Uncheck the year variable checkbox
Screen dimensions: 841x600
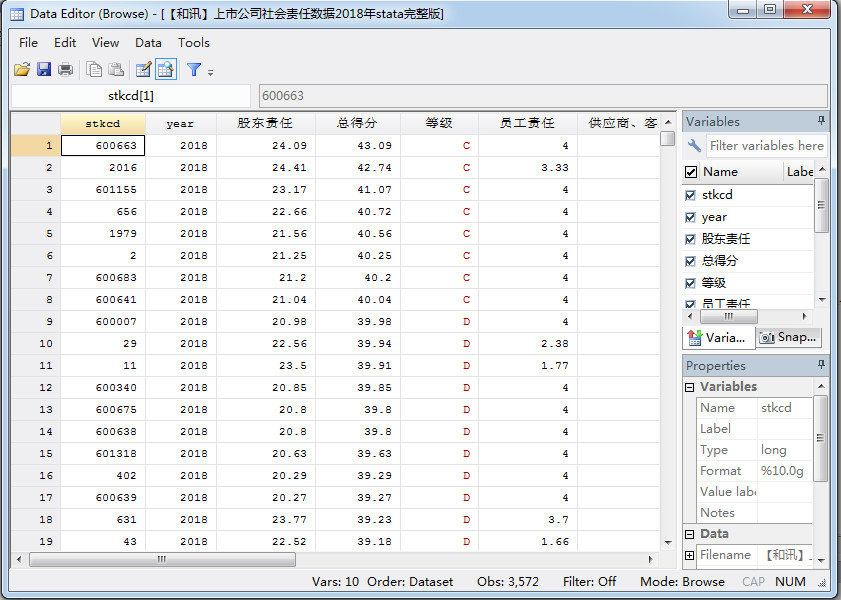click(x=691, y=217)
